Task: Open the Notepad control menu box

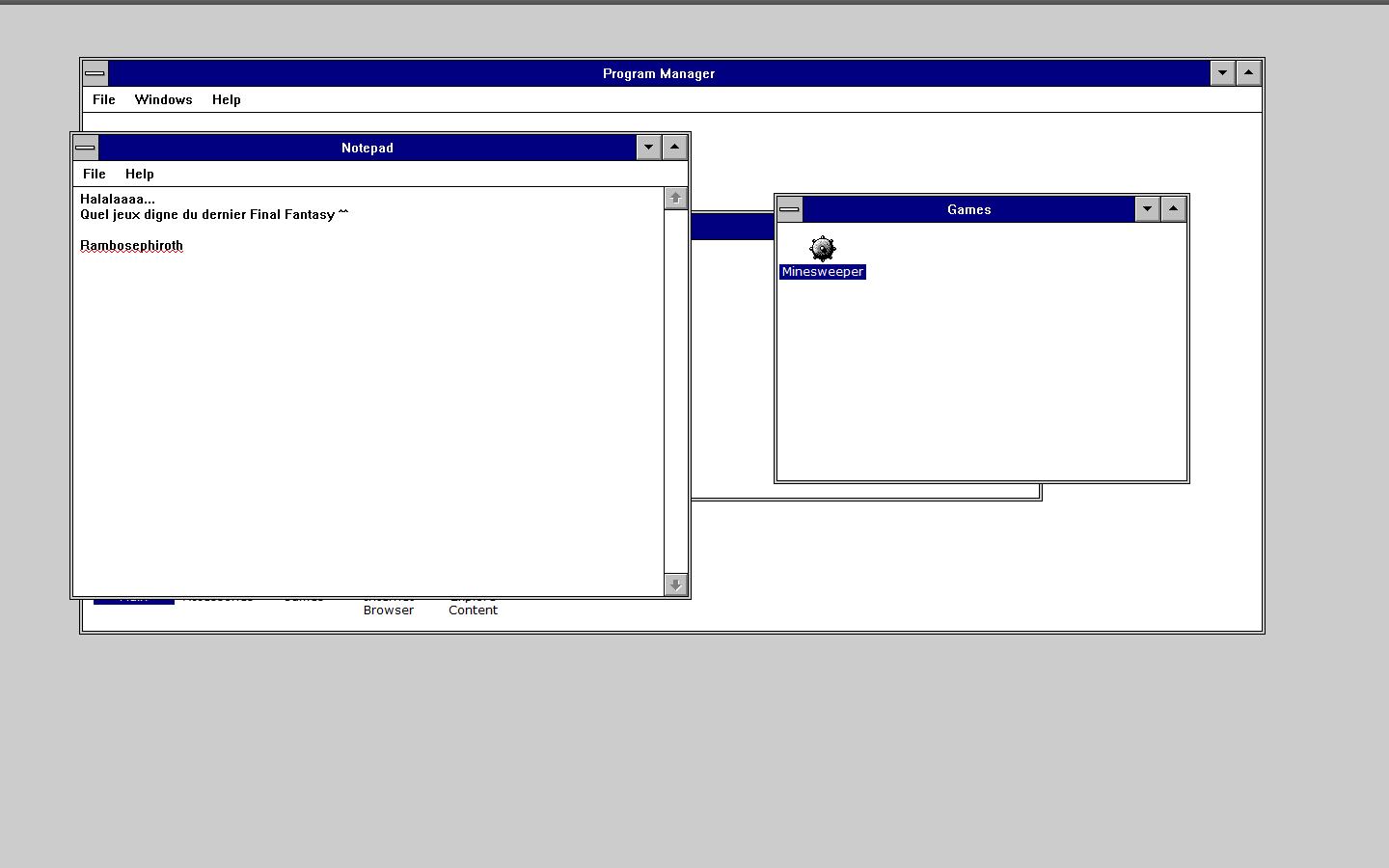Action: [85, 148]
